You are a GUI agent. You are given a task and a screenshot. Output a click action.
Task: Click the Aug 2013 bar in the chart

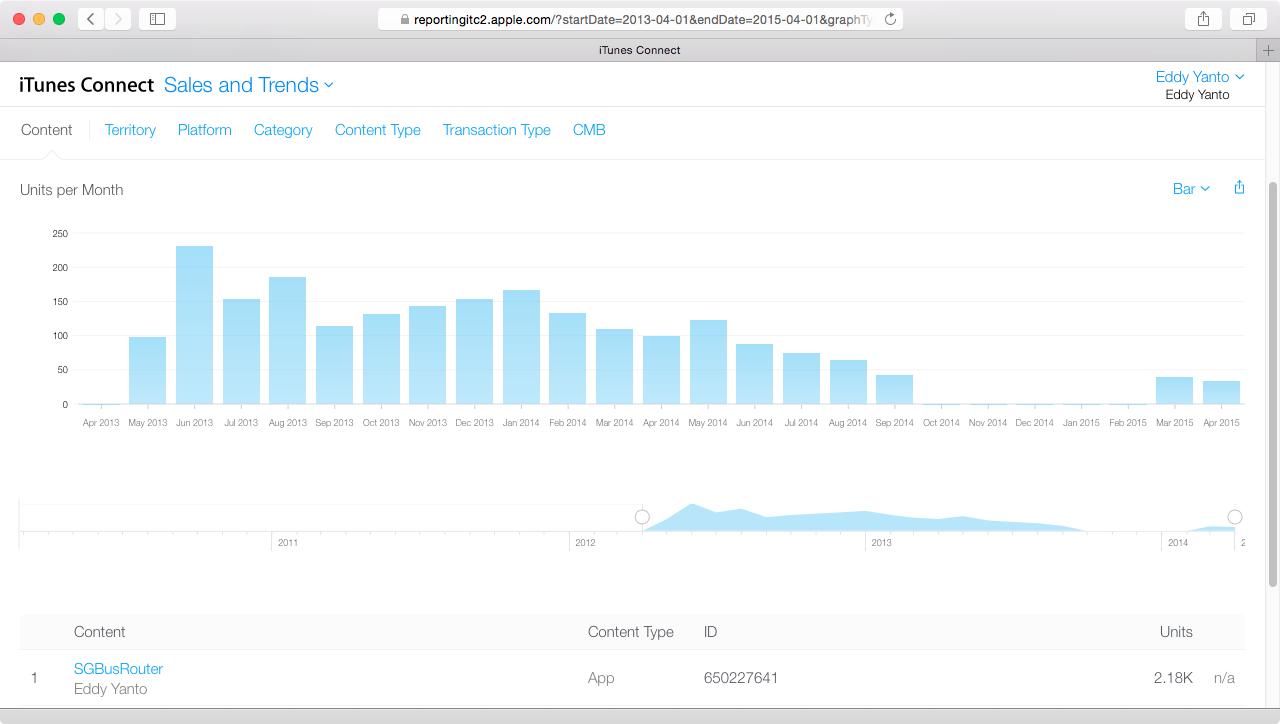point(288,341)
